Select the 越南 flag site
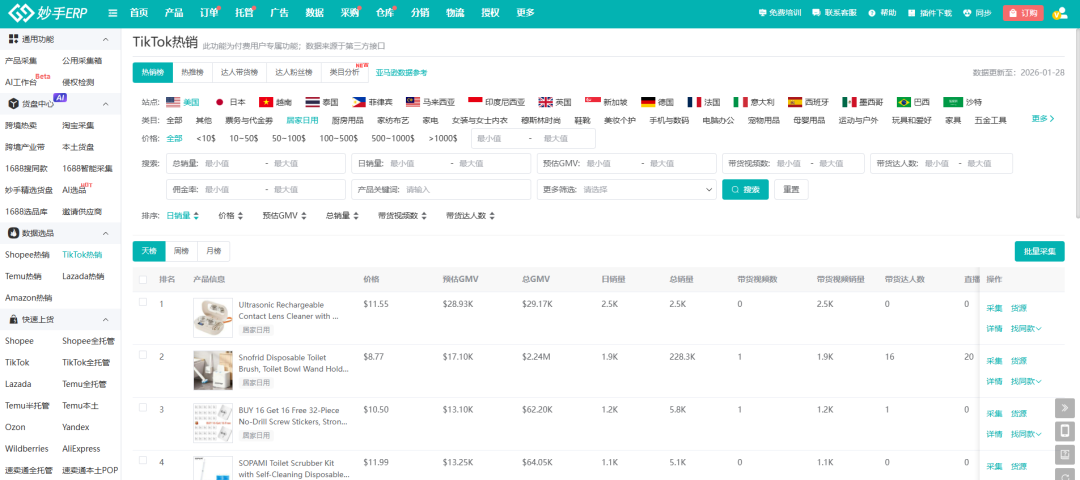1080x480 pixels. [x=275, y=102]
